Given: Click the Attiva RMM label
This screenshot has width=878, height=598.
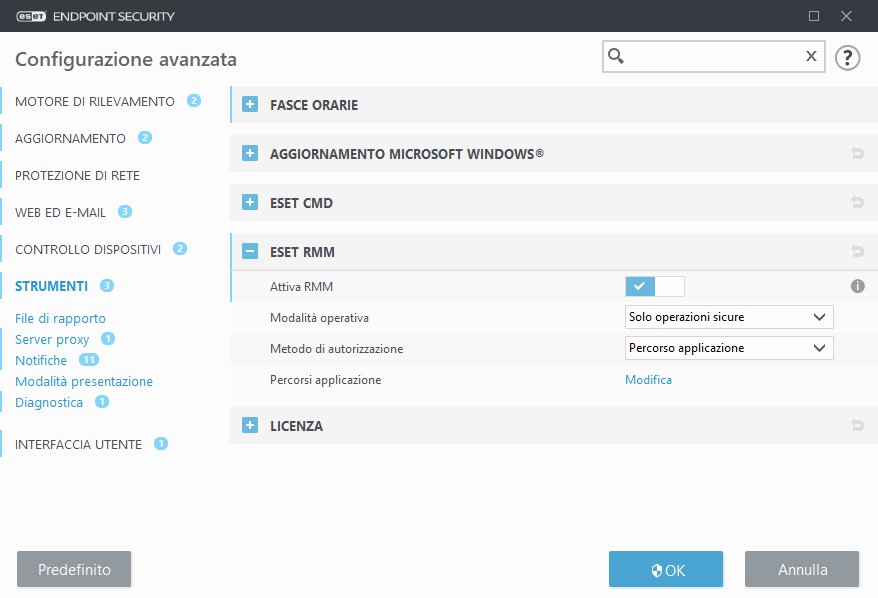Looking at the screenshot, I should [x=301, y=287].
